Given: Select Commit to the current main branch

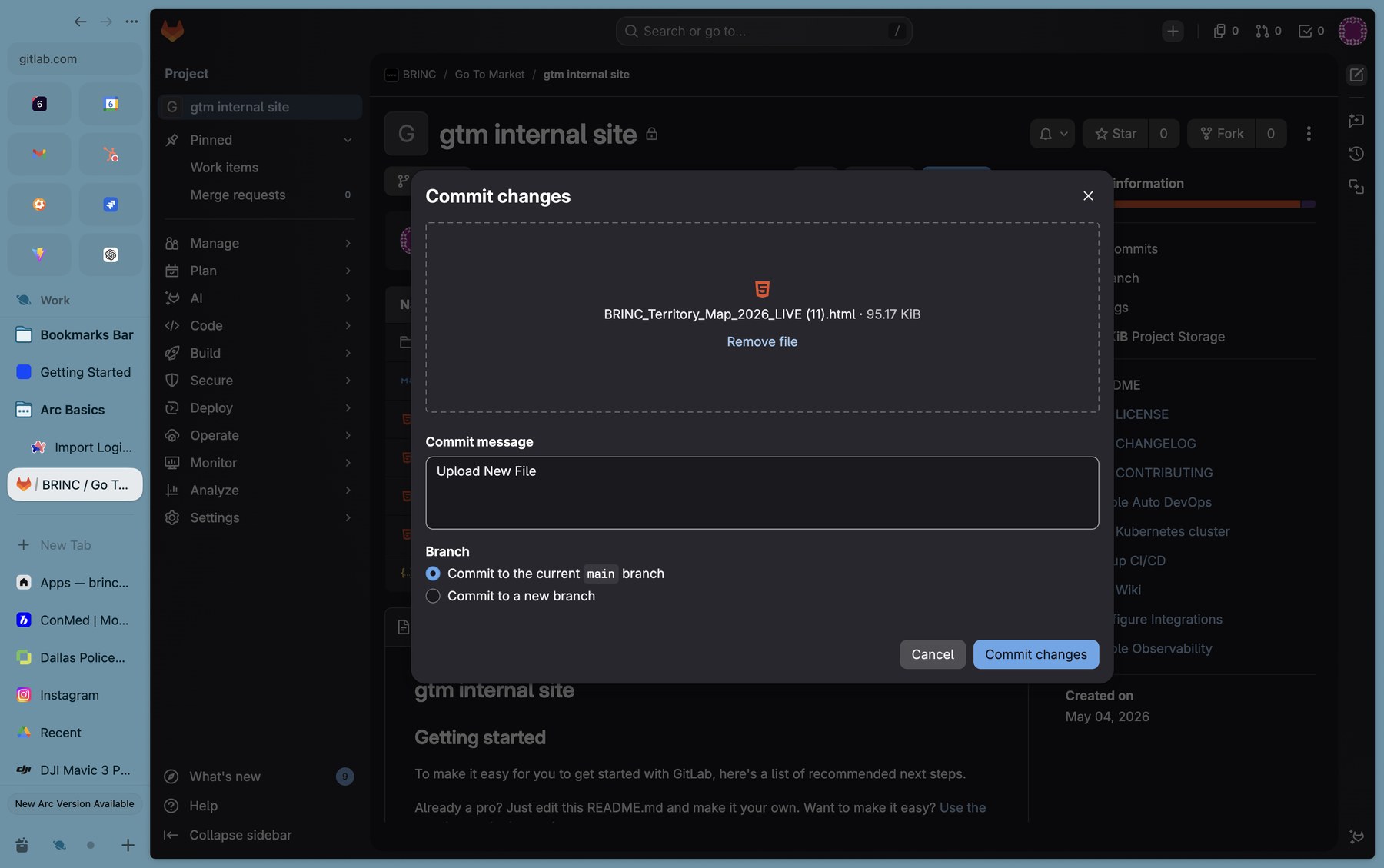Looking at the screenshot, I should (433, 574).
